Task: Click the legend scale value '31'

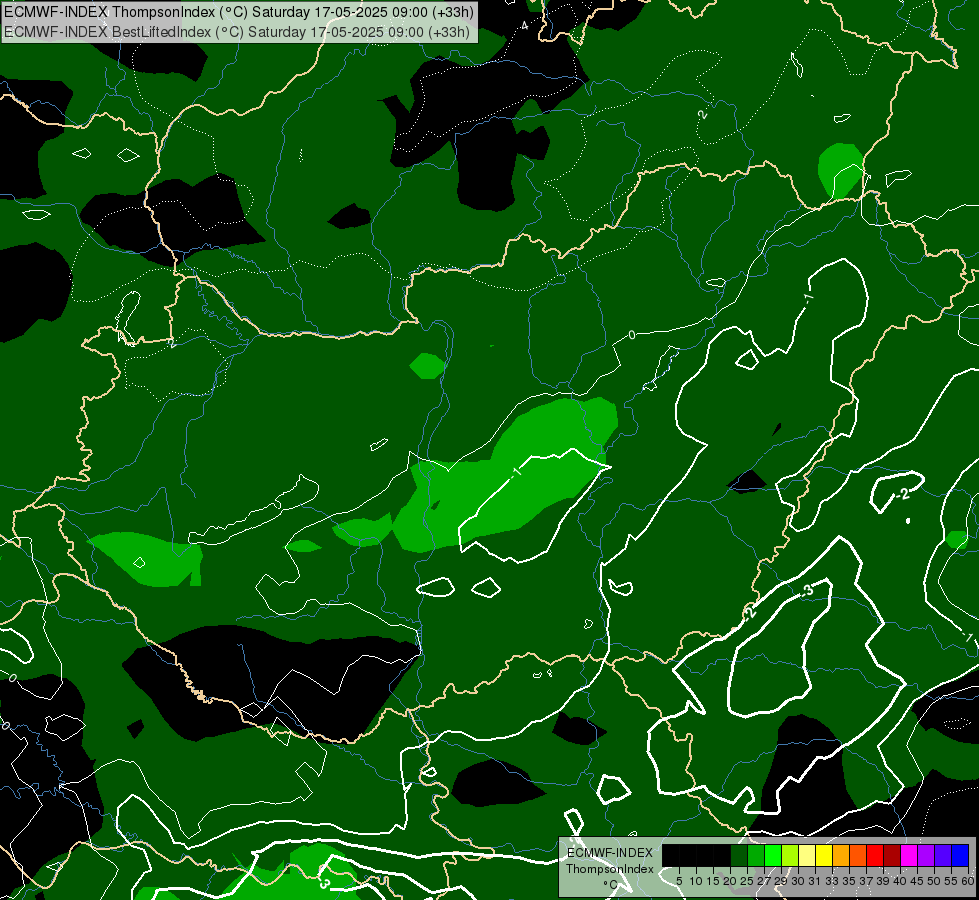Action: tap(815, 881)
